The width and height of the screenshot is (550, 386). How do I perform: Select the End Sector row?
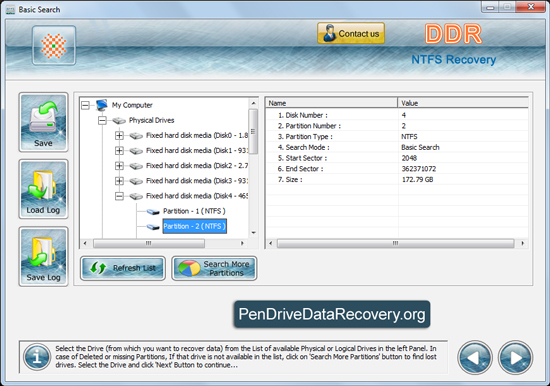[x=397, y=169]
